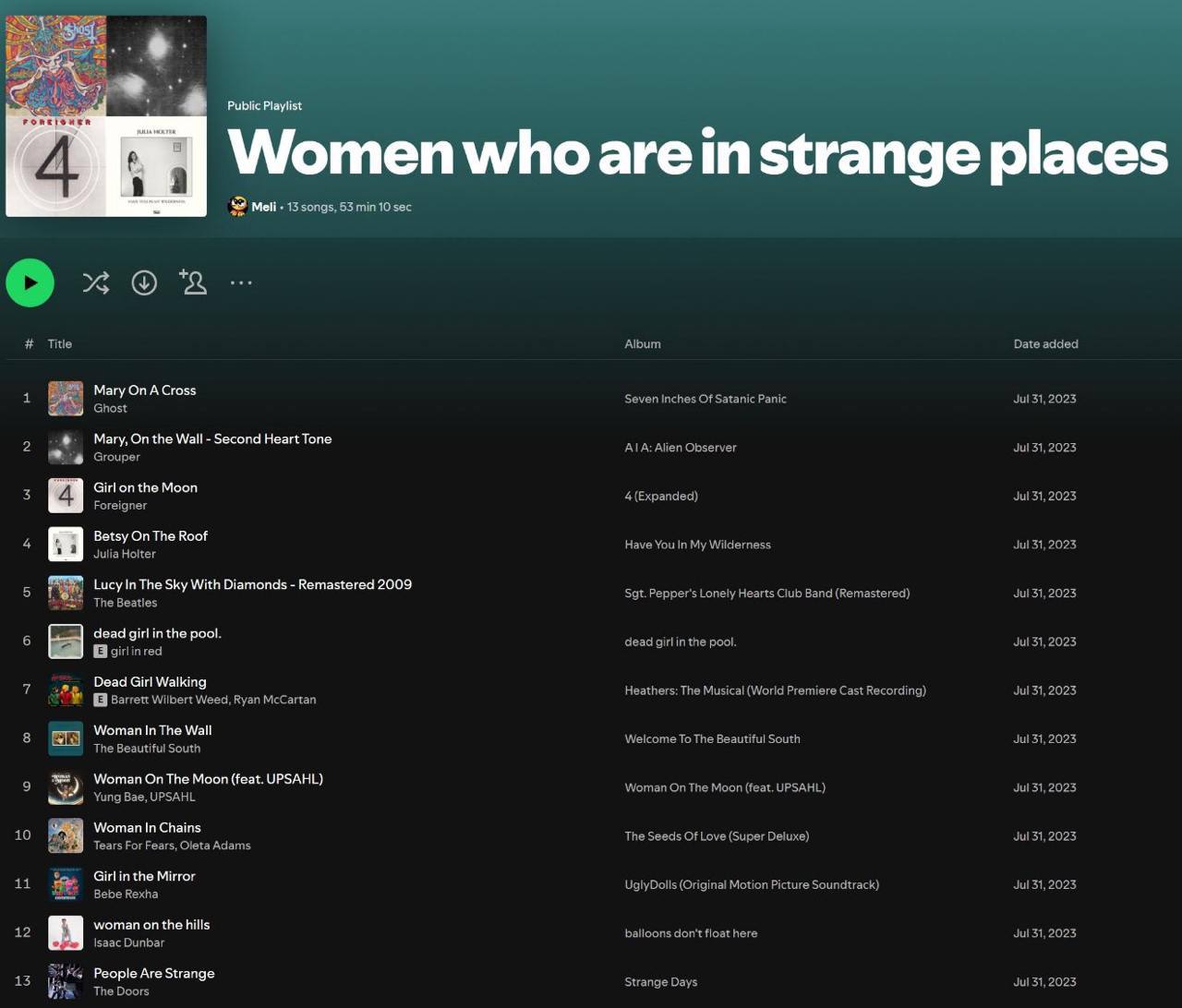Open the A I A: Alien Observer album
The width and height of the screenshot is (1182, 1008).
[x=681, y=448]
